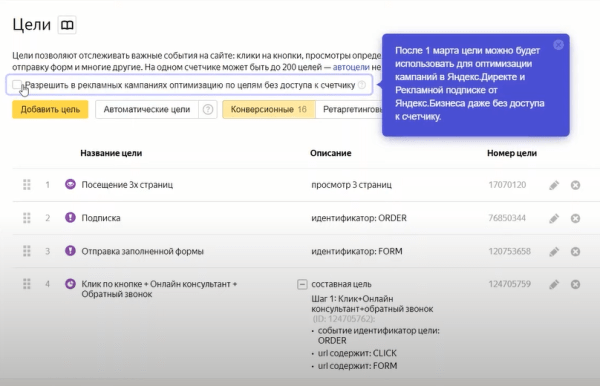Image resolution: width=600 pixels, height=386 pixels.
Task: Click composite description label составная цель
Action: (x=341, y=284)
